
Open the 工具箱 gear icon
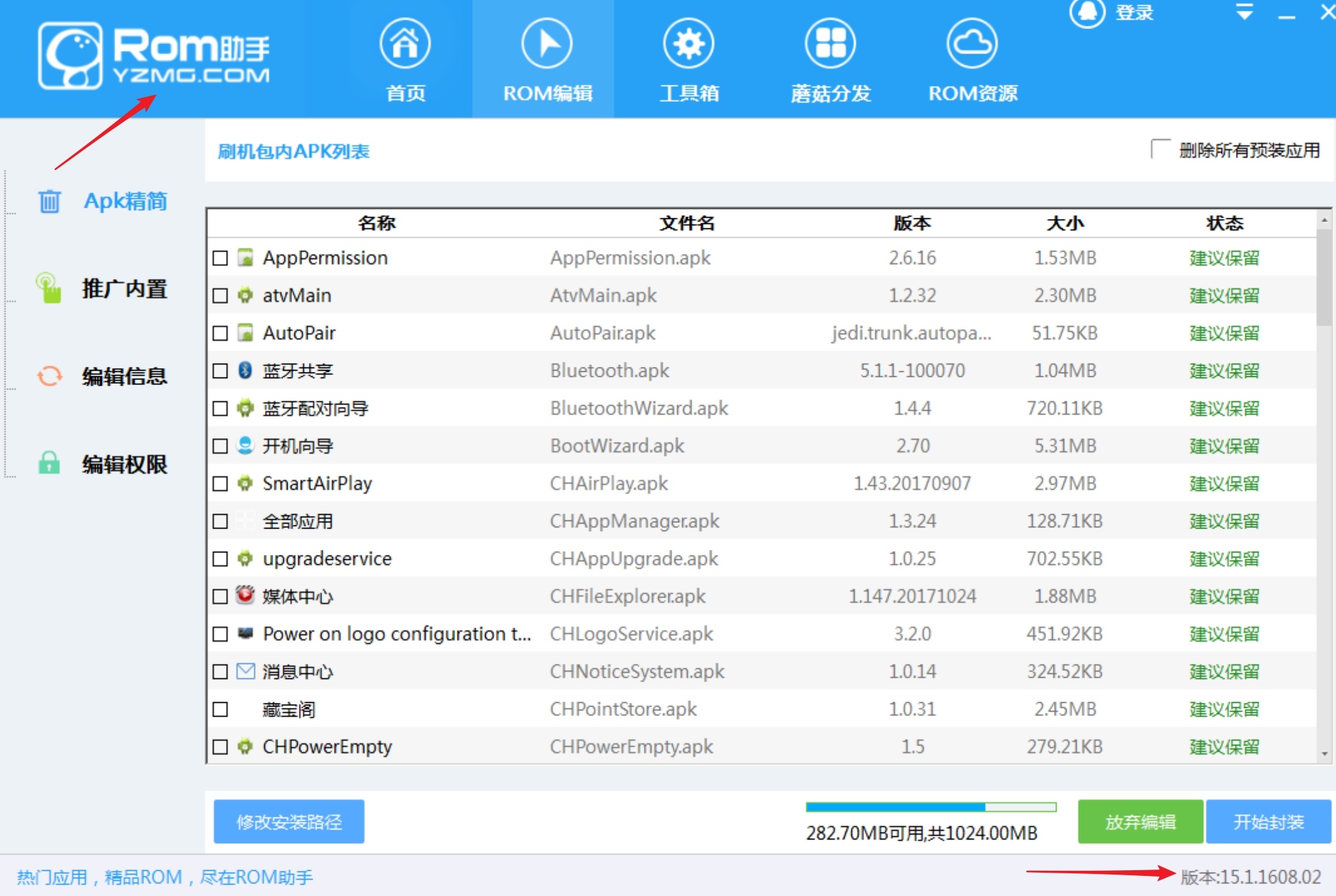[688, 43]
